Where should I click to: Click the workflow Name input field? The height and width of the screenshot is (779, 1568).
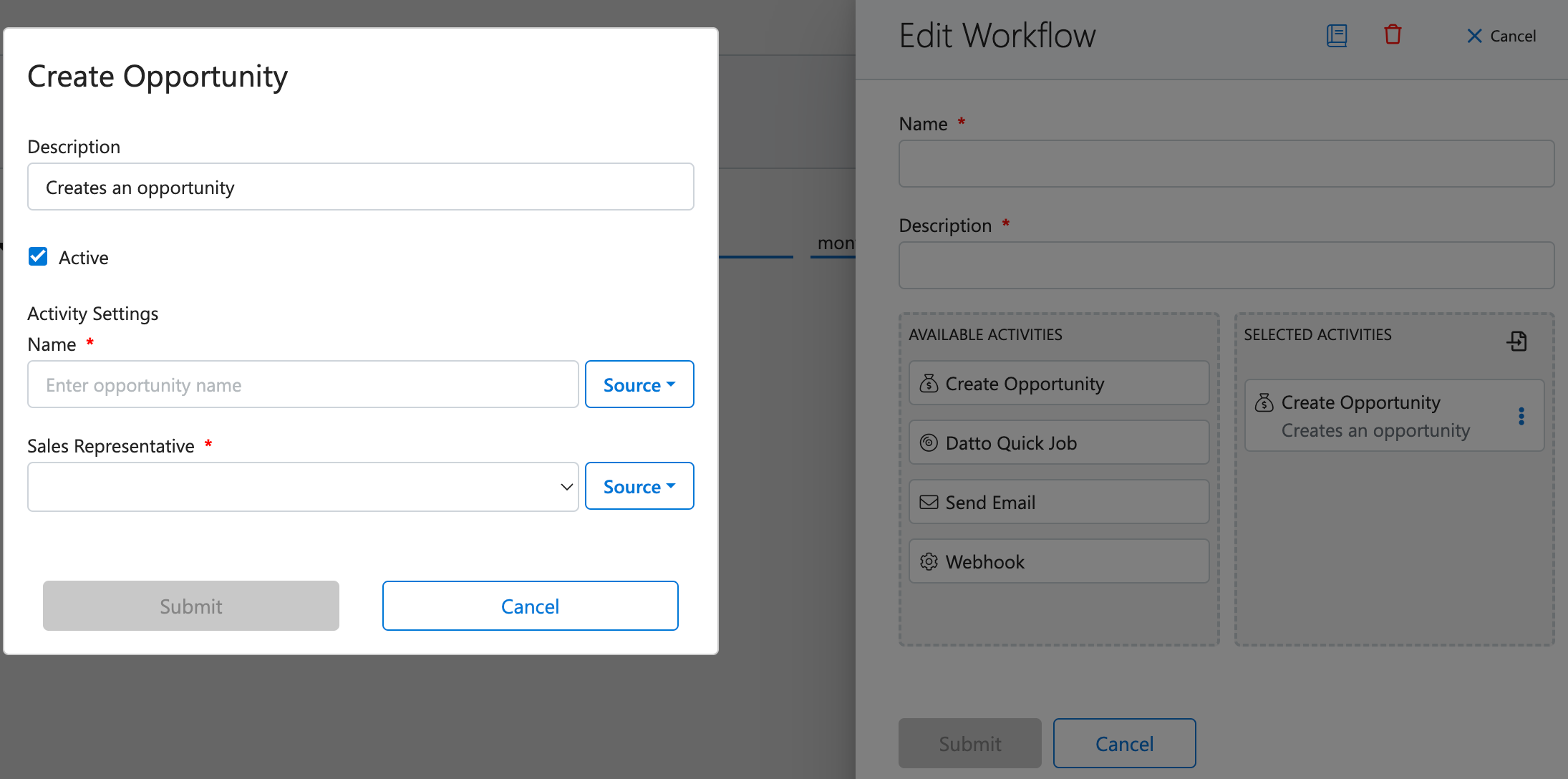pyautogui.click(x=1226, y=164)
